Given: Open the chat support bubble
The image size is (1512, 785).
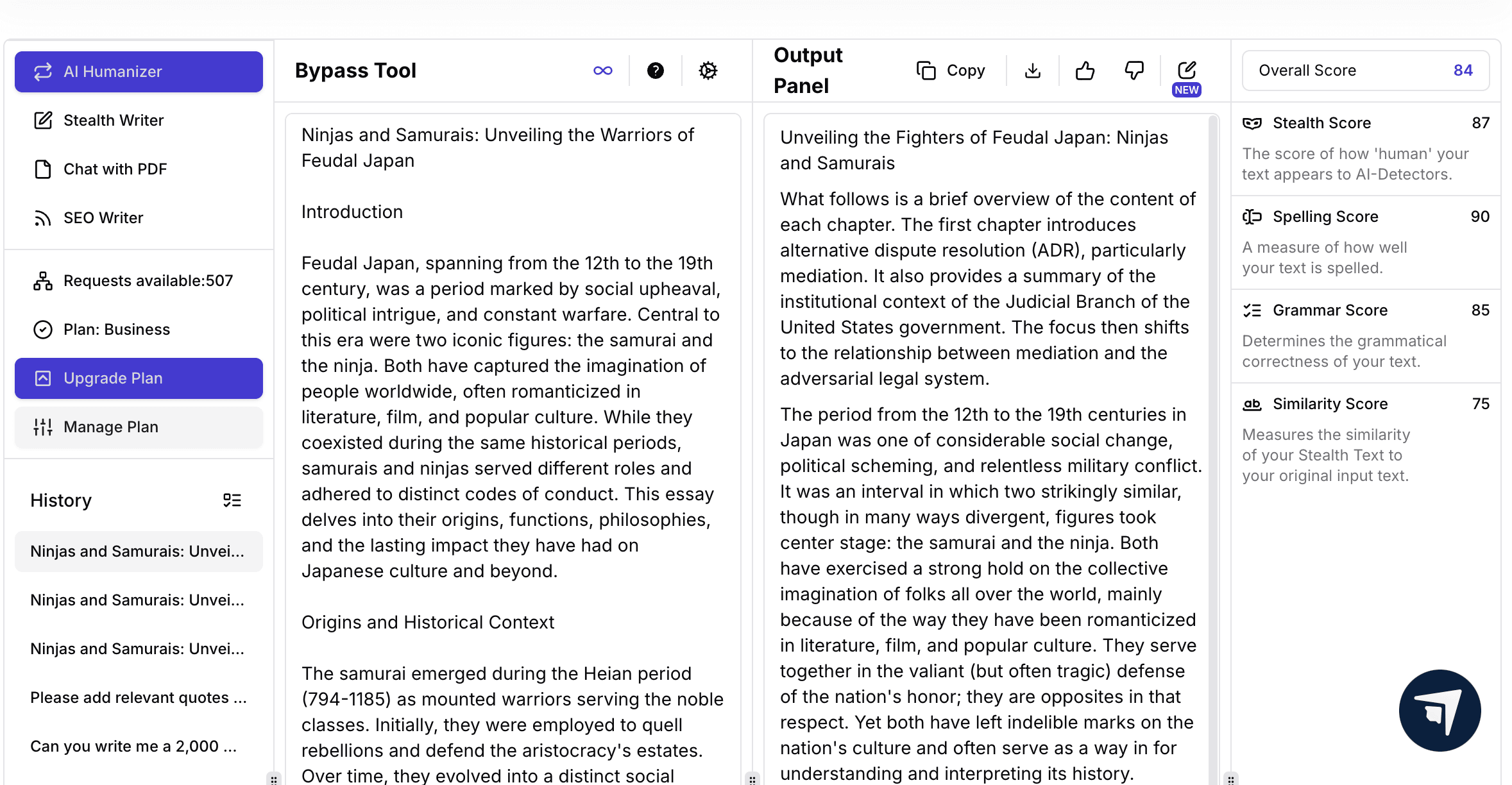Looking at the screenshot, I should [1439, 711].
